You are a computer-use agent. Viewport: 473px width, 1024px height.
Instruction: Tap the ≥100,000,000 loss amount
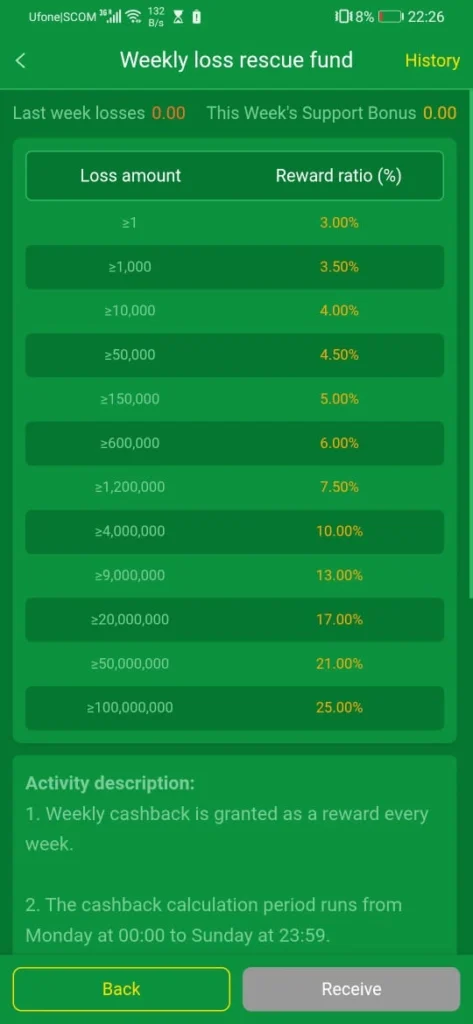(x=130, y=707)
